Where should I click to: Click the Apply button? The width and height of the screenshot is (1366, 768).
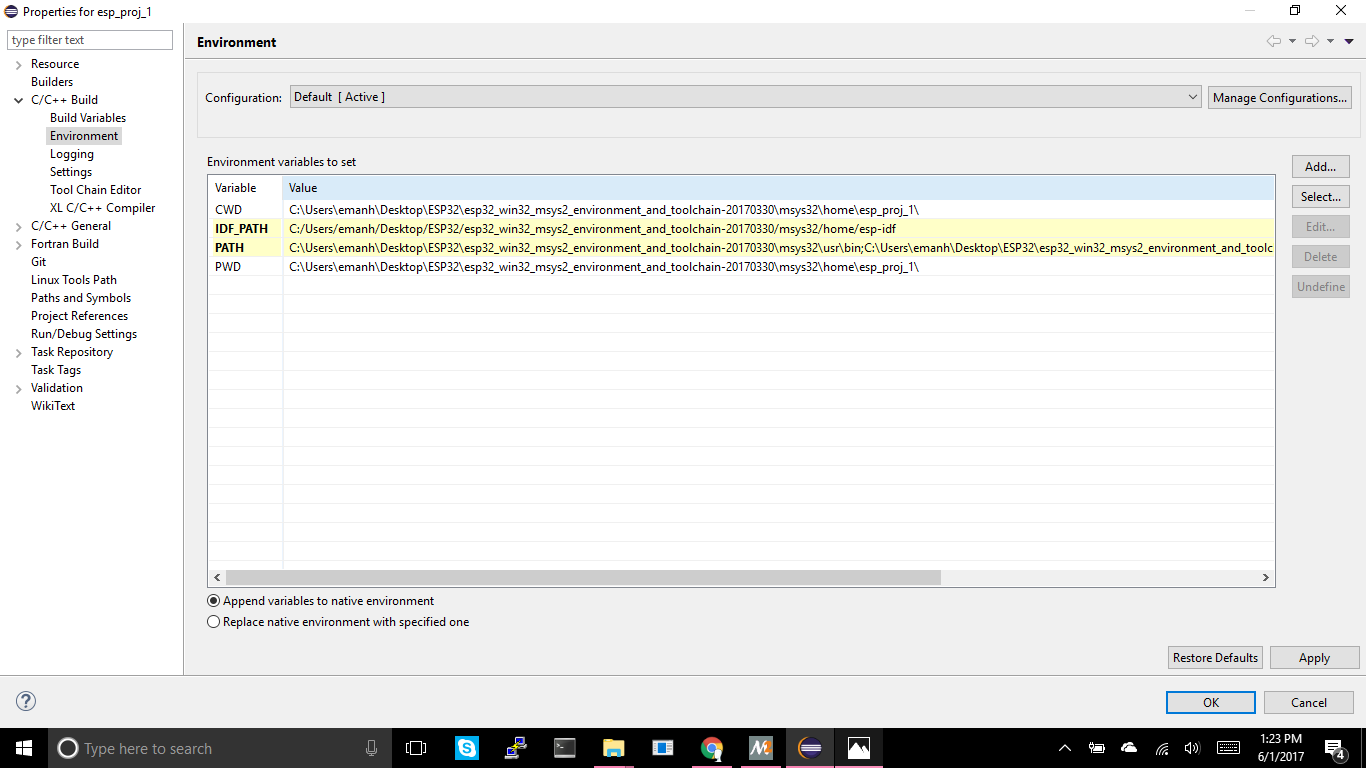(1314, 657)
